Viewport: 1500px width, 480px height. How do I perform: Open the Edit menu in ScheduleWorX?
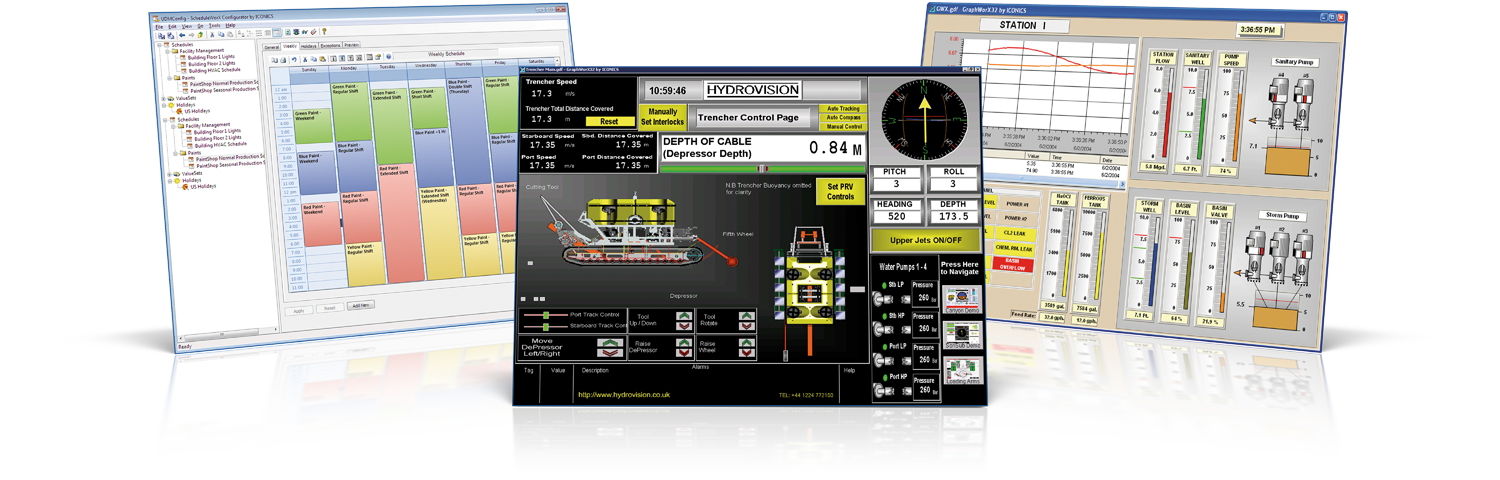pyautogui.click(x=172, y=25)
